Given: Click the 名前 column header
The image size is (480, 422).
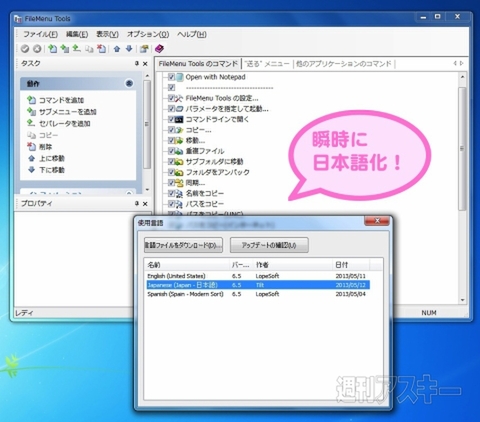Looking at the screenshot, I should pos(188,265).
